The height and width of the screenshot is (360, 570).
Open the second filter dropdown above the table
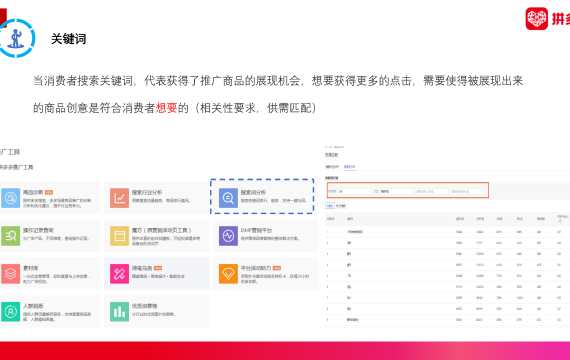396,191
